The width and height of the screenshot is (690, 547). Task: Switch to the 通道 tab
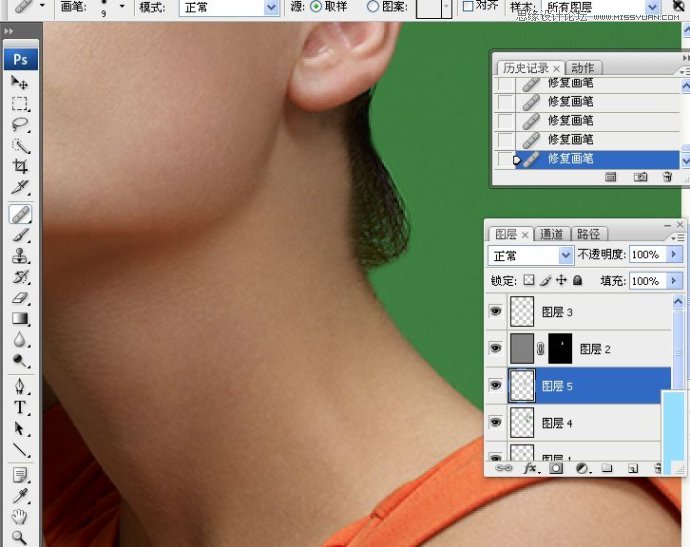pyautogui.click(x=552, y=234)
